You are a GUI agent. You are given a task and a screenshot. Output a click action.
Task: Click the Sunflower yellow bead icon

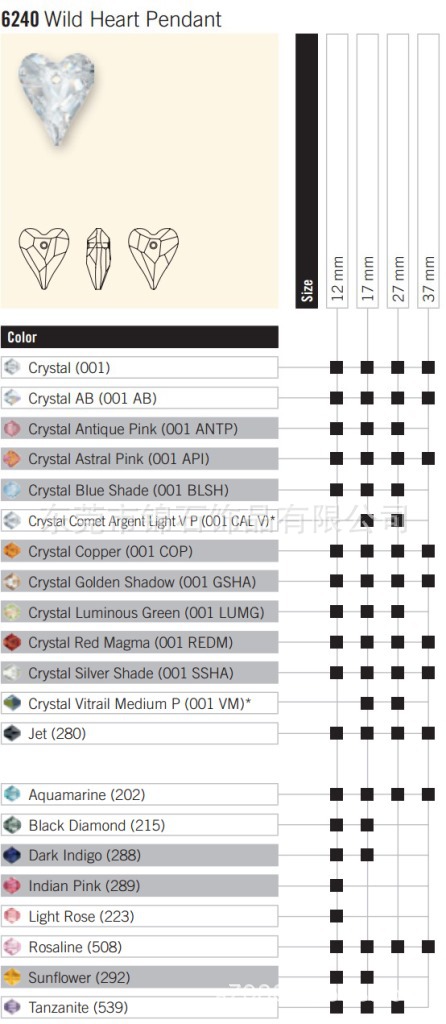coord(12,978)
